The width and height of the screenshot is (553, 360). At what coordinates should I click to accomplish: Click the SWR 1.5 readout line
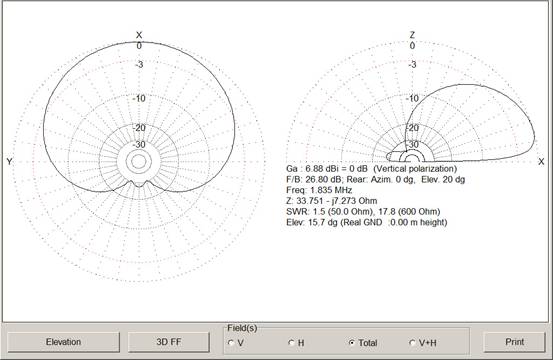tap(363, 212)
